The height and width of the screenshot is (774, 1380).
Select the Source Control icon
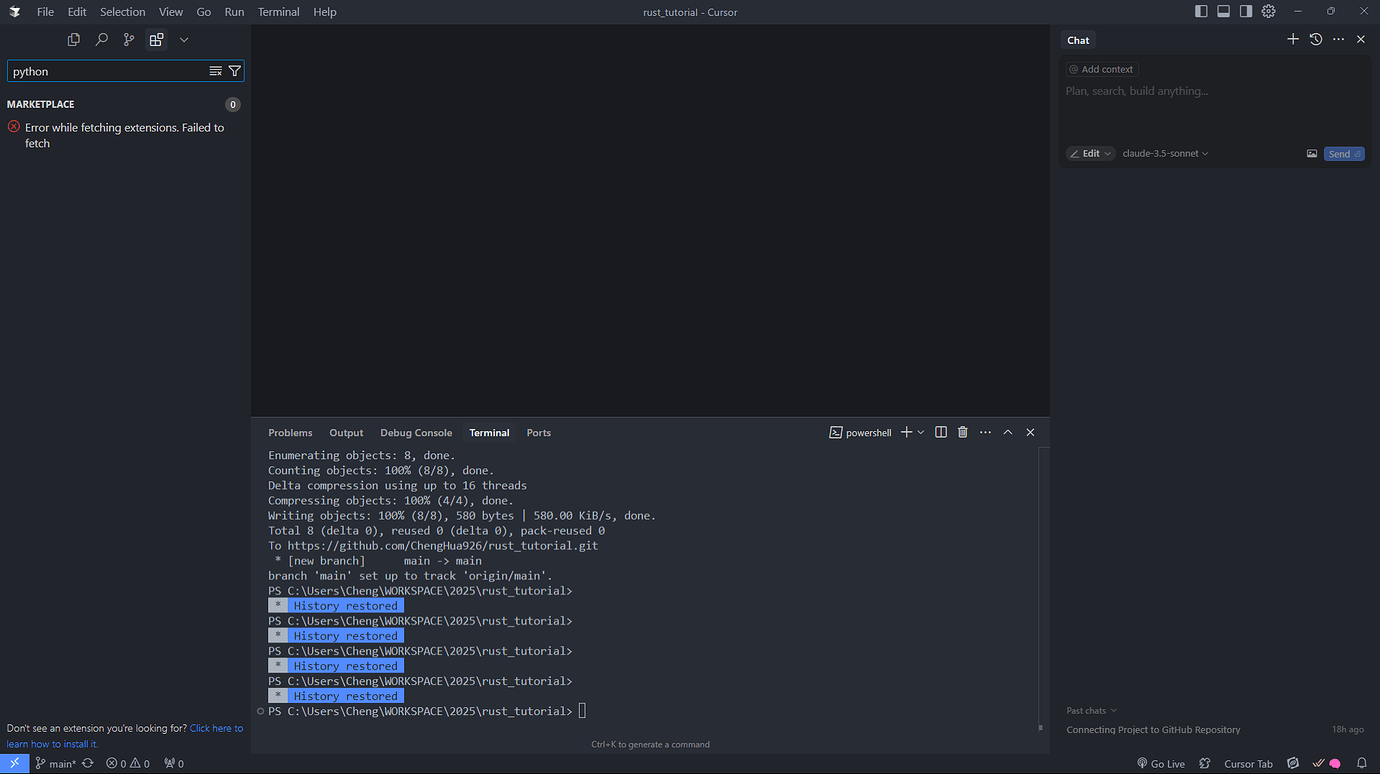[x=128, y=39]
